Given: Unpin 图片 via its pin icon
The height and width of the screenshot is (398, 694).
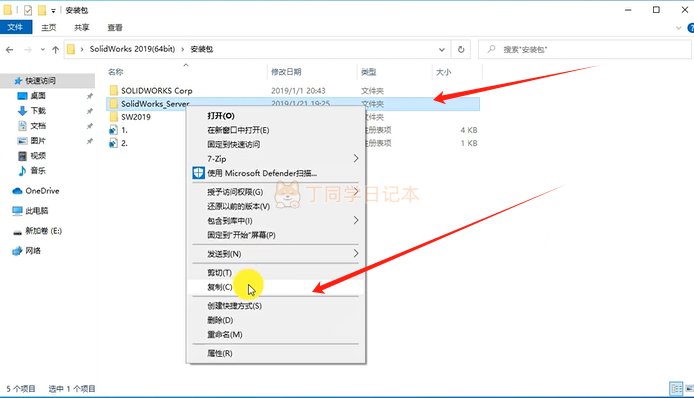Looking at the screenshot, I should (89, 141).
